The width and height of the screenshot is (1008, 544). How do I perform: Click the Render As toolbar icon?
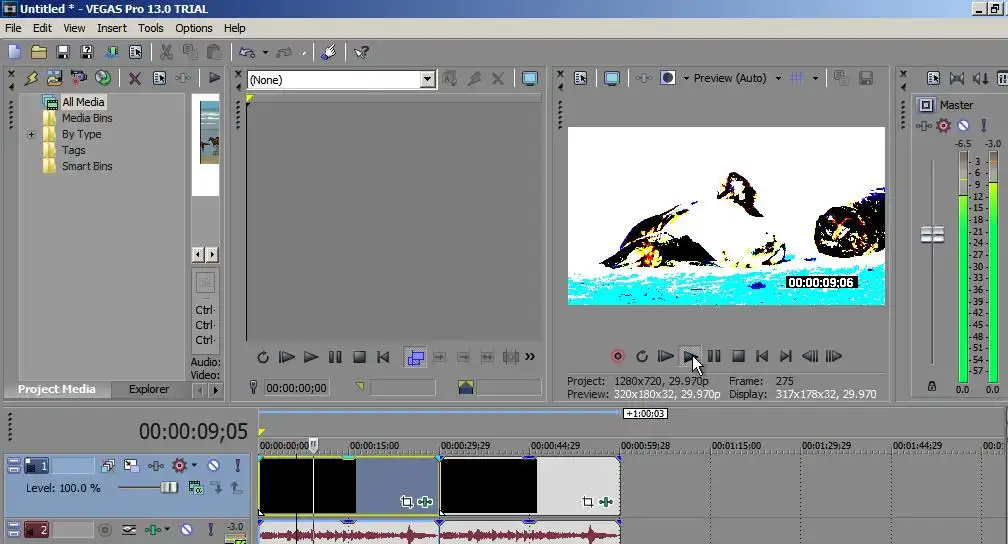[111, 52]
